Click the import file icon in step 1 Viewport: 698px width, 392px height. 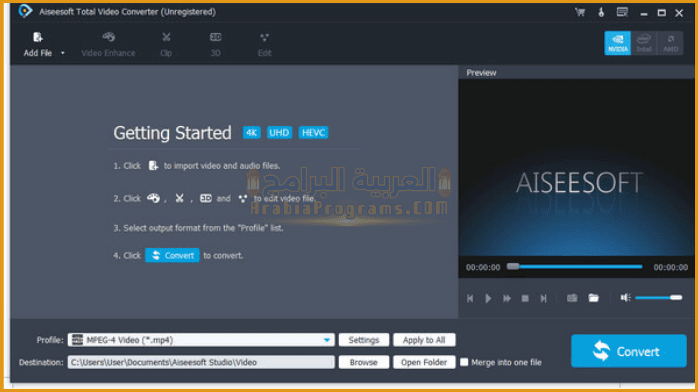click(x=153, y=166)
